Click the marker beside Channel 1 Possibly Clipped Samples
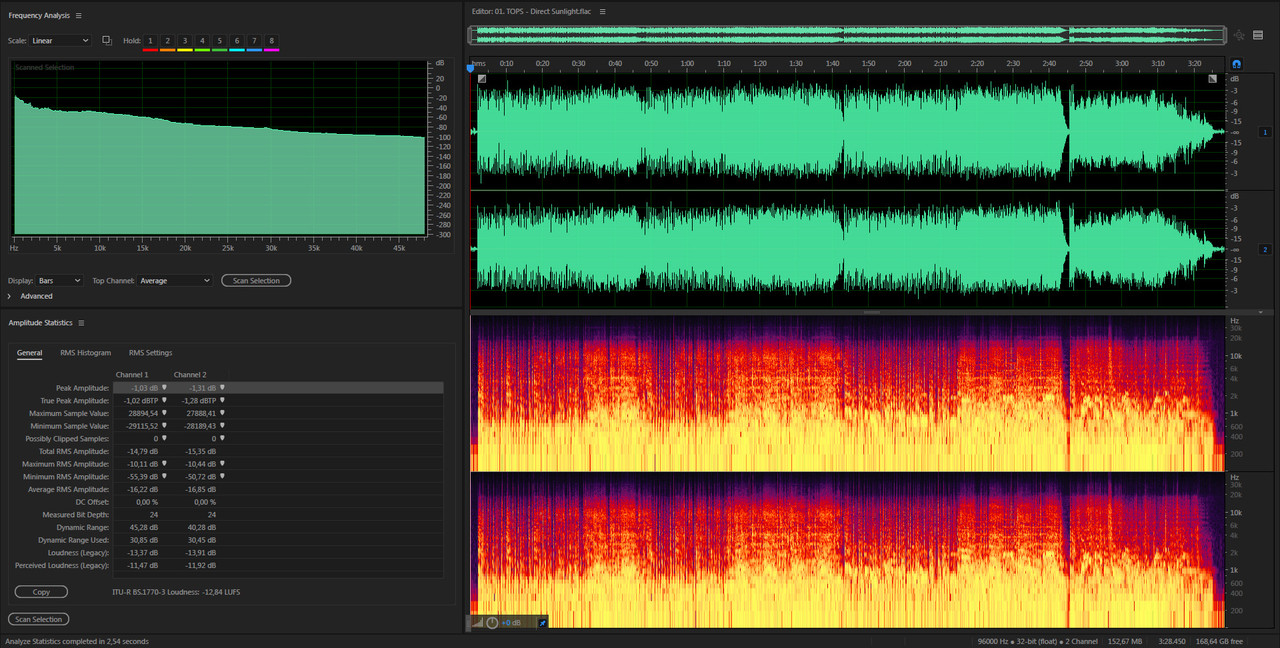 pos(164,438)
